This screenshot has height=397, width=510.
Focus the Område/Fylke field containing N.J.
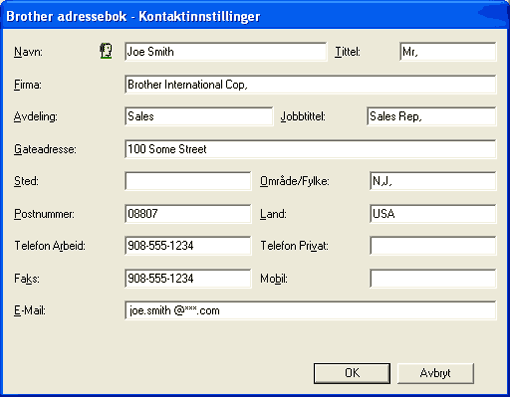click(433, 181)
